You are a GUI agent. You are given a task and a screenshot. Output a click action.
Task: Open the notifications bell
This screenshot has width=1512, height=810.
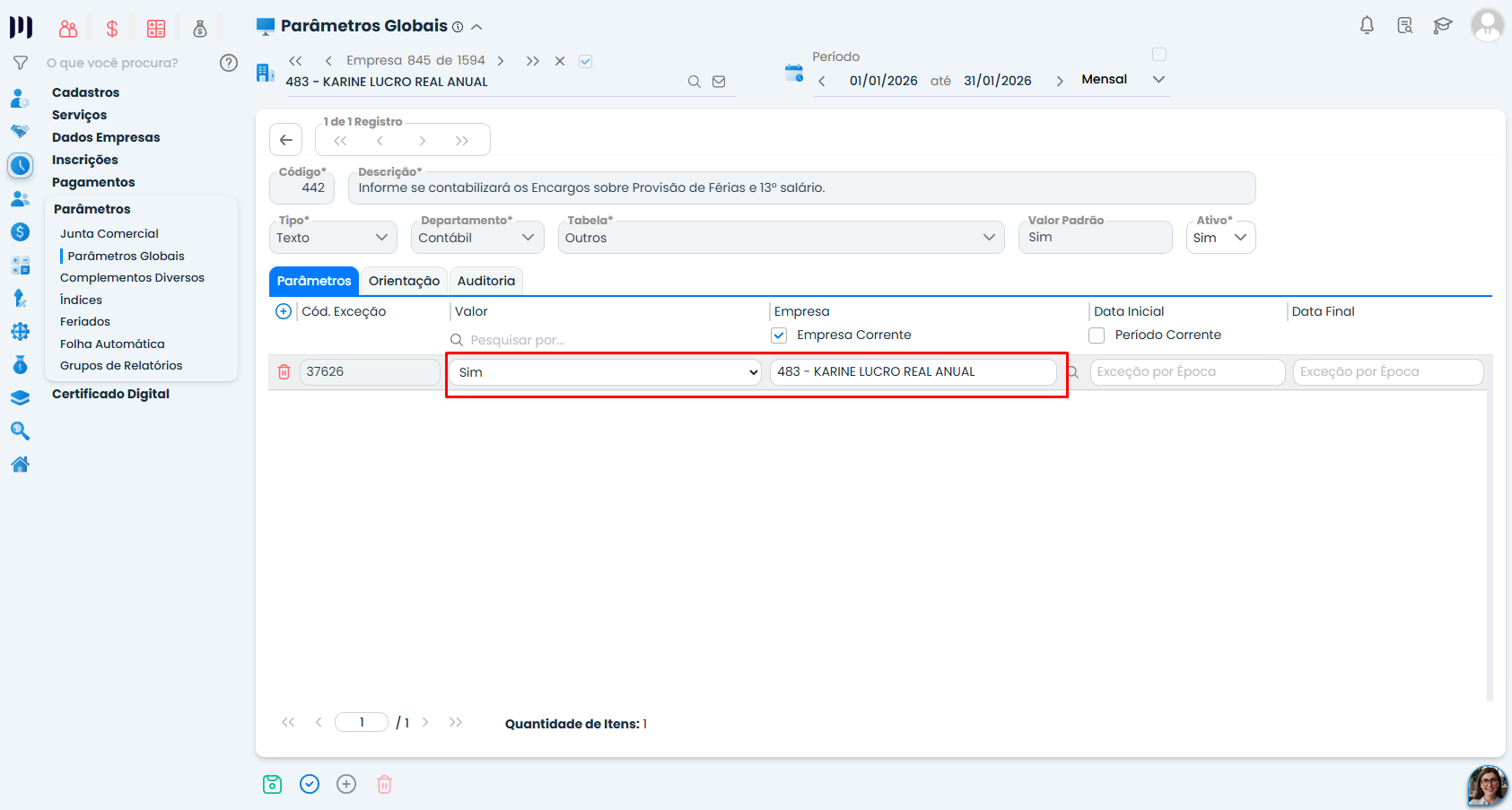coord(1367,25)
